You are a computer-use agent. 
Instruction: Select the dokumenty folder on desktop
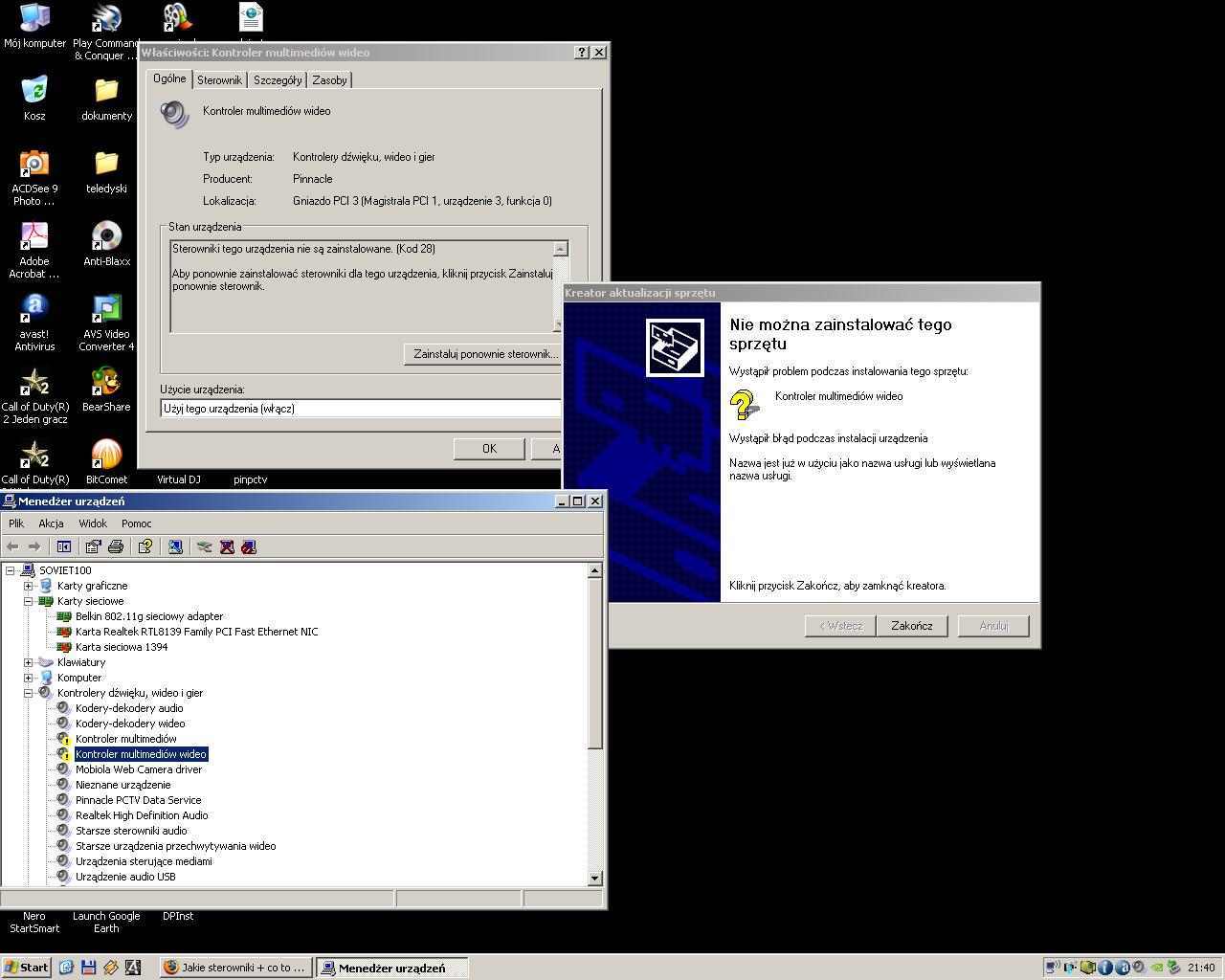pos(106,99)
